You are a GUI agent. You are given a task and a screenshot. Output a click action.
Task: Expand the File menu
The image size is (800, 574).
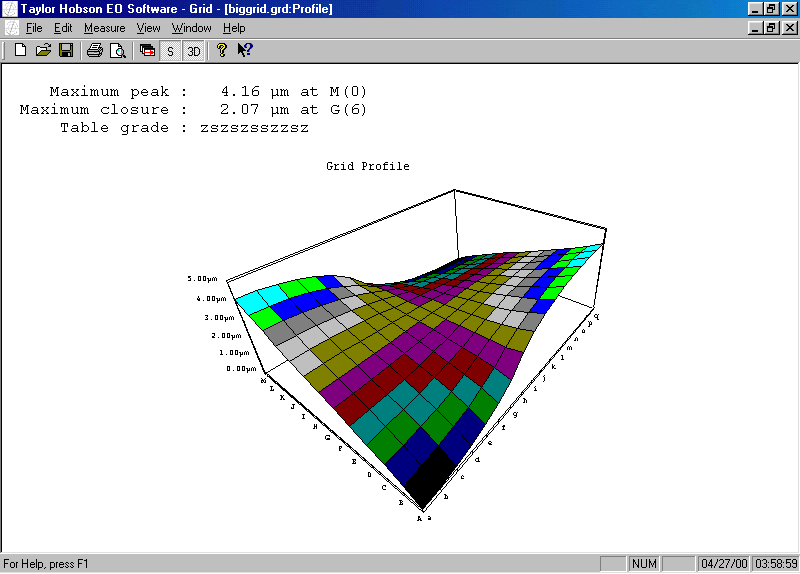pos(34,28)
